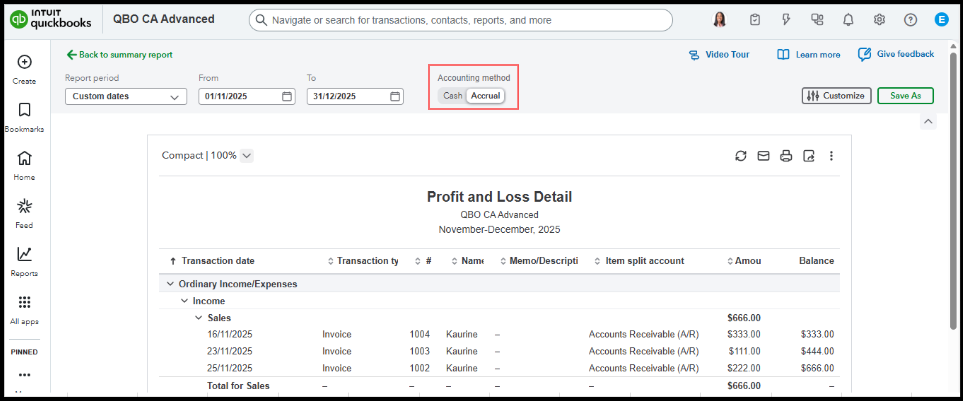The image size is (963, 401).
Task: Switch accounting method to Cash
Action: [x=453, y=96]
